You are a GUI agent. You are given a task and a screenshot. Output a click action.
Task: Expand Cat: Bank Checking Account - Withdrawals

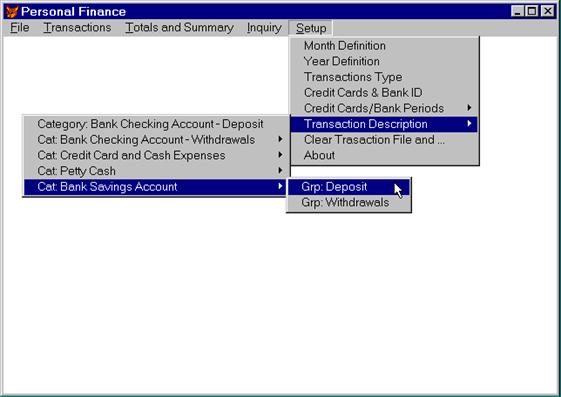(x=155, y=140)
